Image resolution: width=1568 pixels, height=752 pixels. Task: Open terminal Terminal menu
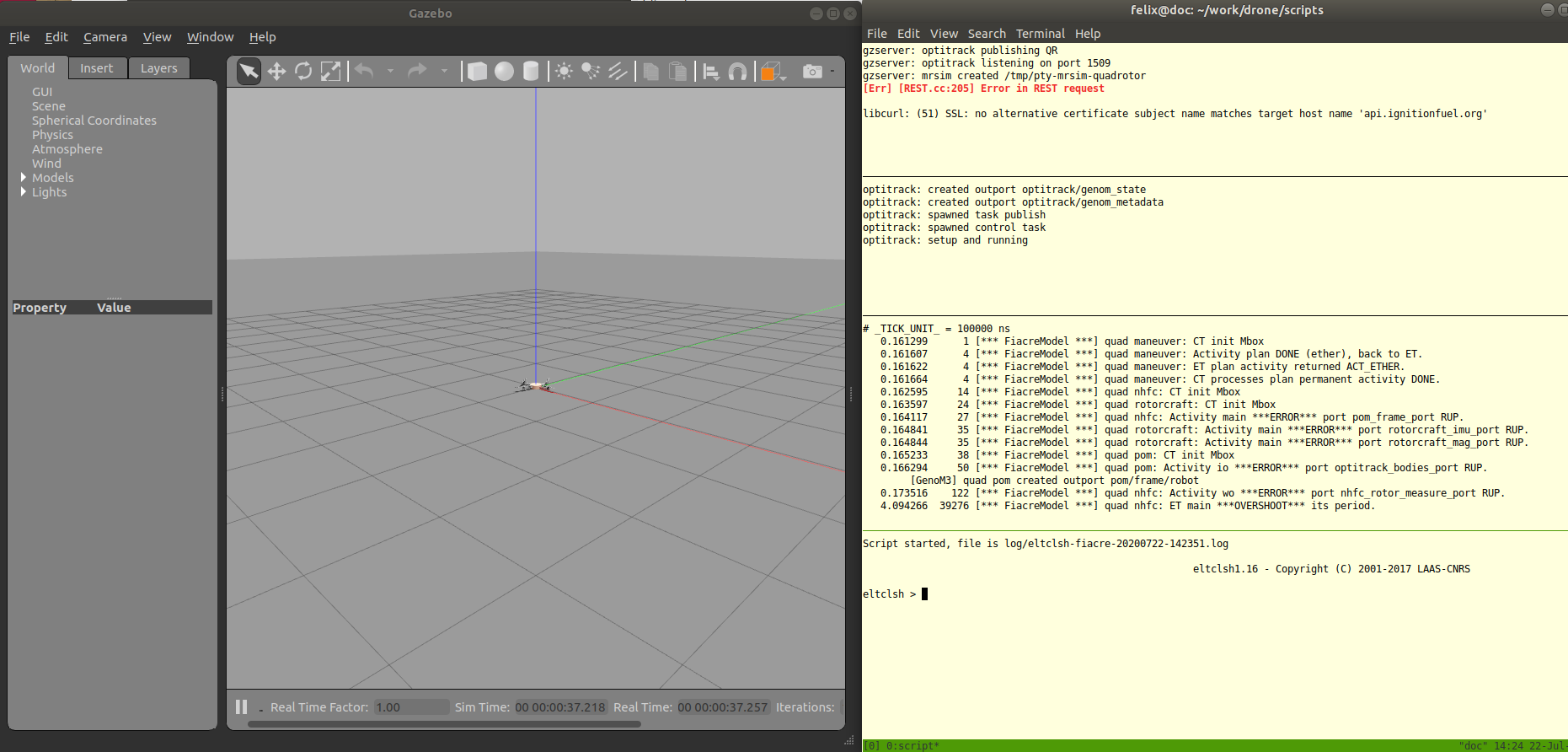tap(1041, 34)
